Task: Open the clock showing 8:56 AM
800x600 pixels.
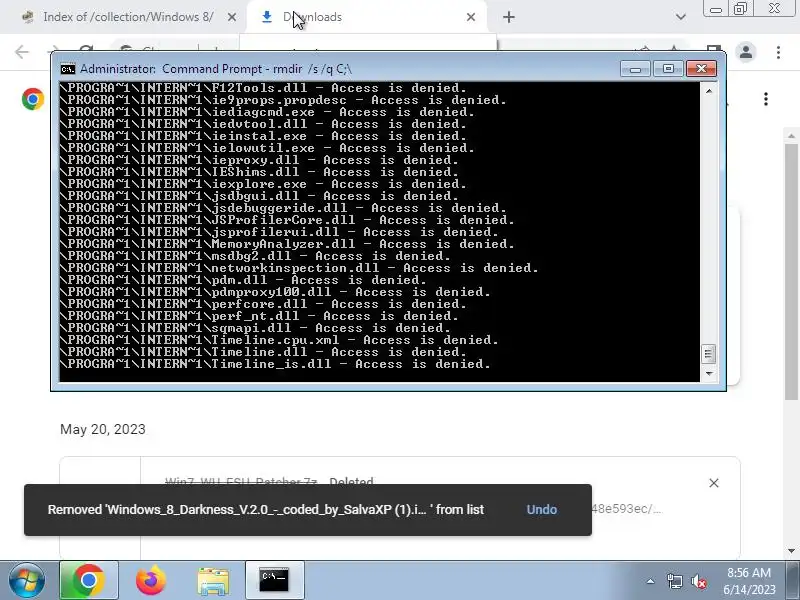Action: (749, 581)
